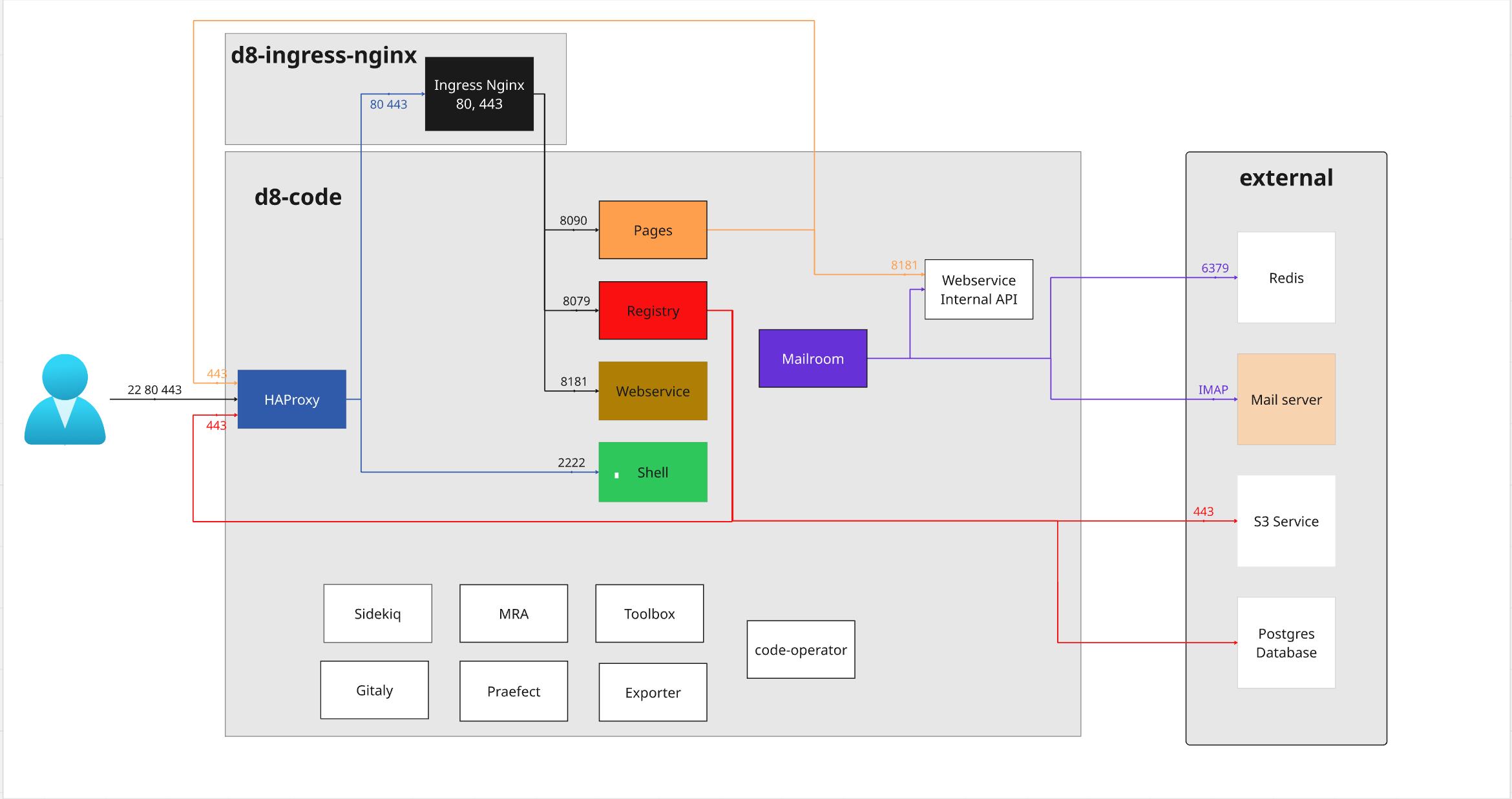Select the Webservice Internal API box
Screen dimensions: 1512x799
(979, 290)
